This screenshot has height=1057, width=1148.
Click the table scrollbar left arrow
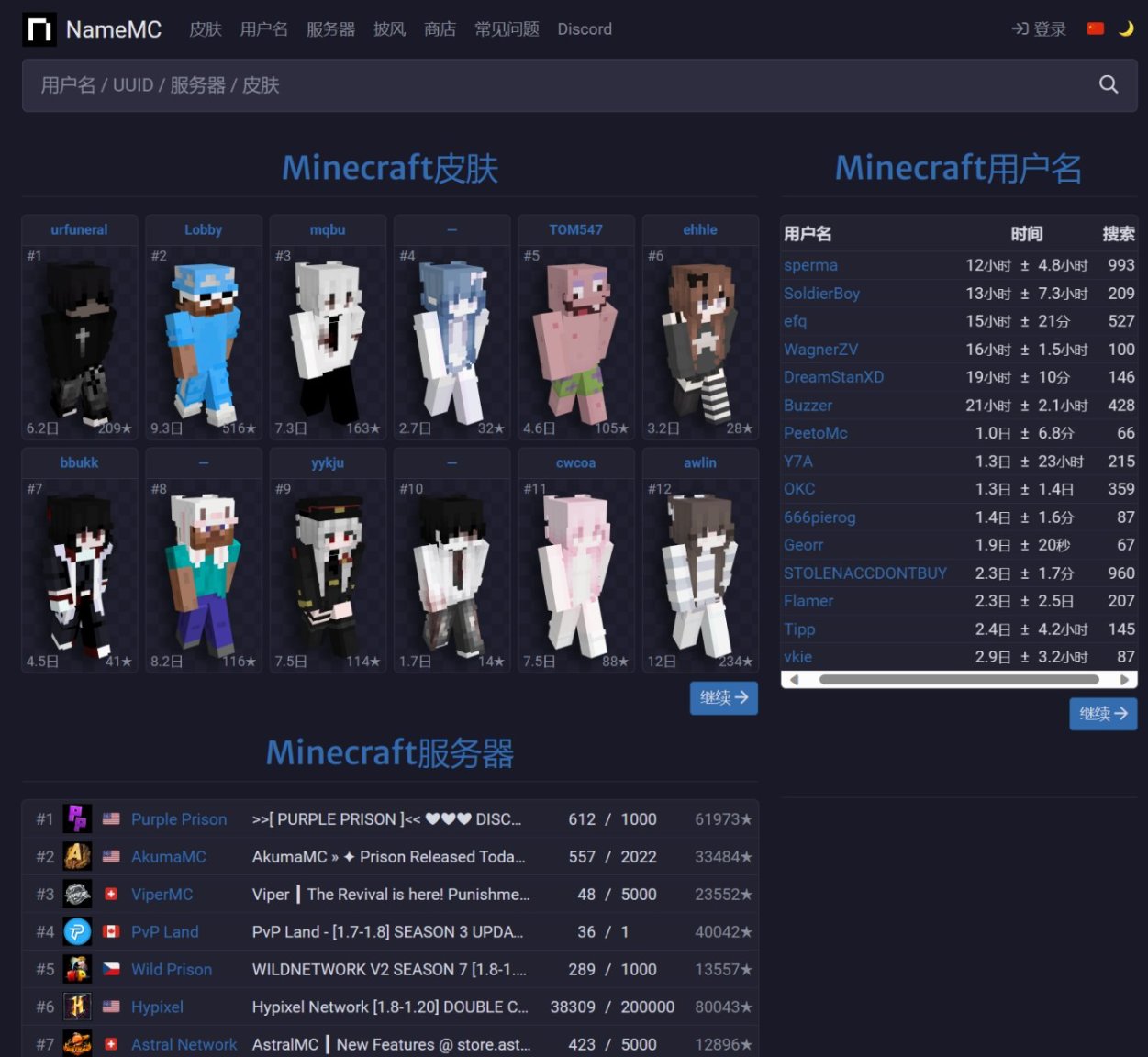tap(794, 680)
